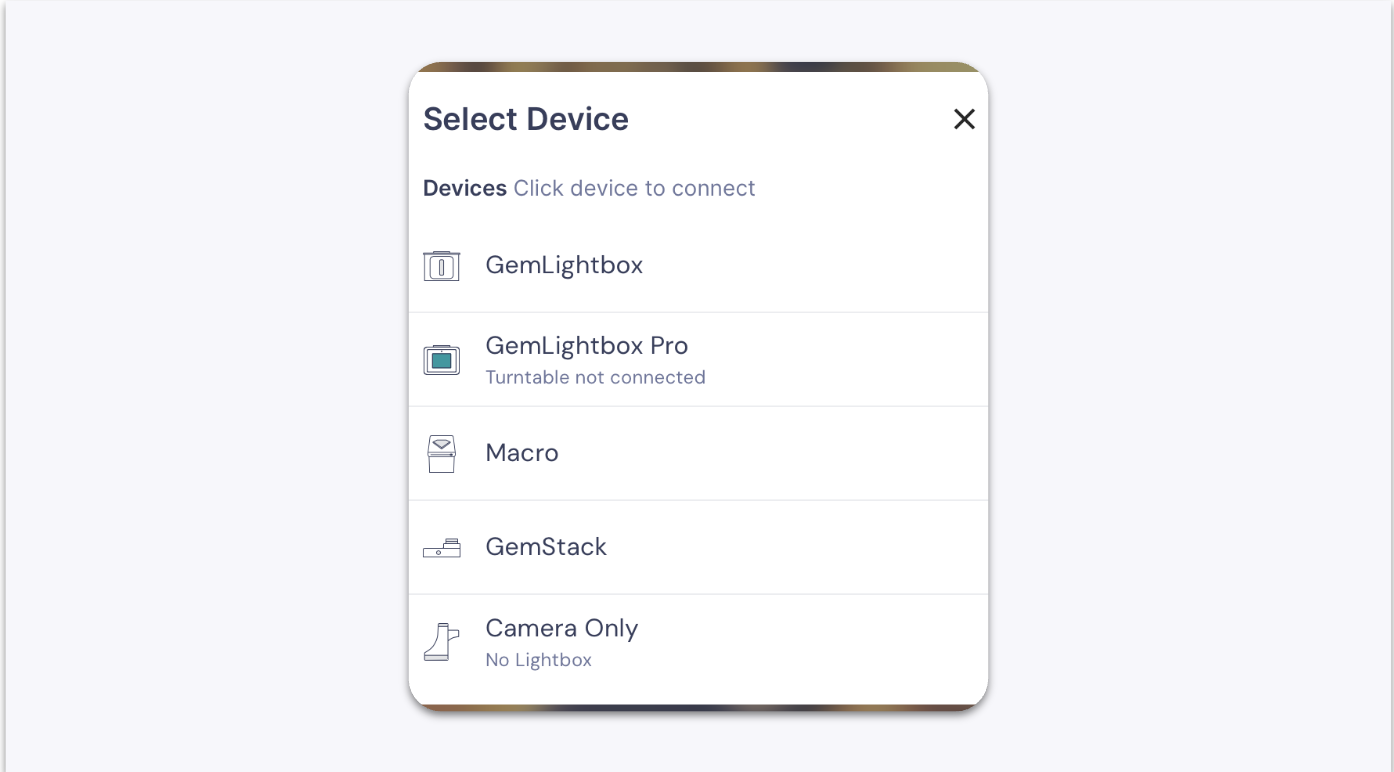
Task: Click the GemStack device icon
Action: click(441, 547)
